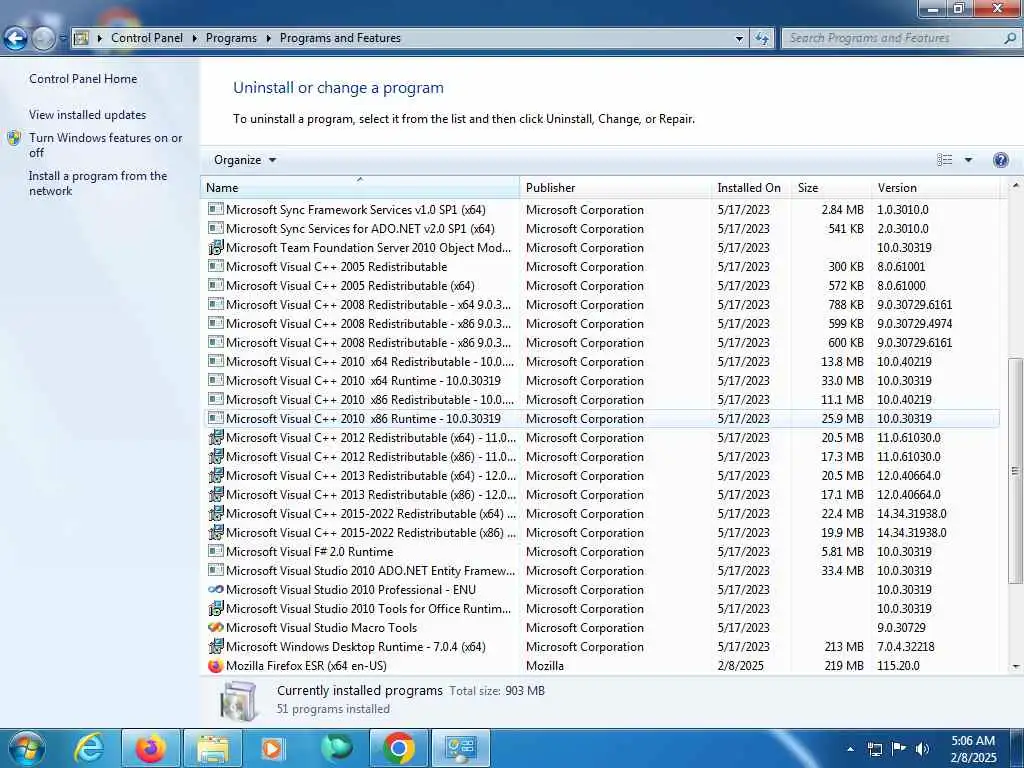
Task: Click icon beside Visual C++ 2012 Redistributable (x64)
Action: (215, 438)
